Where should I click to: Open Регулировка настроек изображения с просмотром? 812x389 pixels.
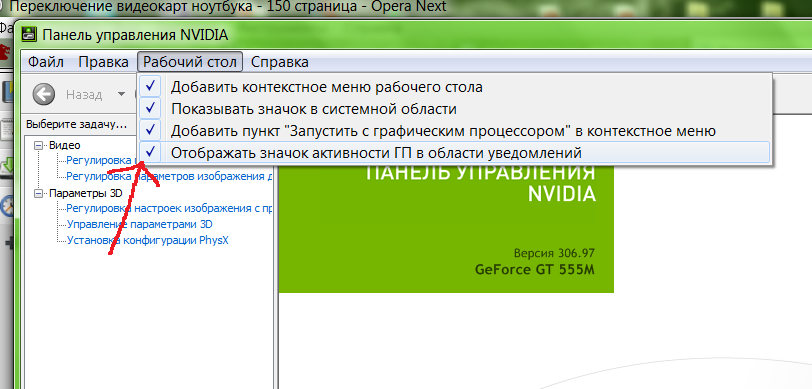tap(169, 208)
